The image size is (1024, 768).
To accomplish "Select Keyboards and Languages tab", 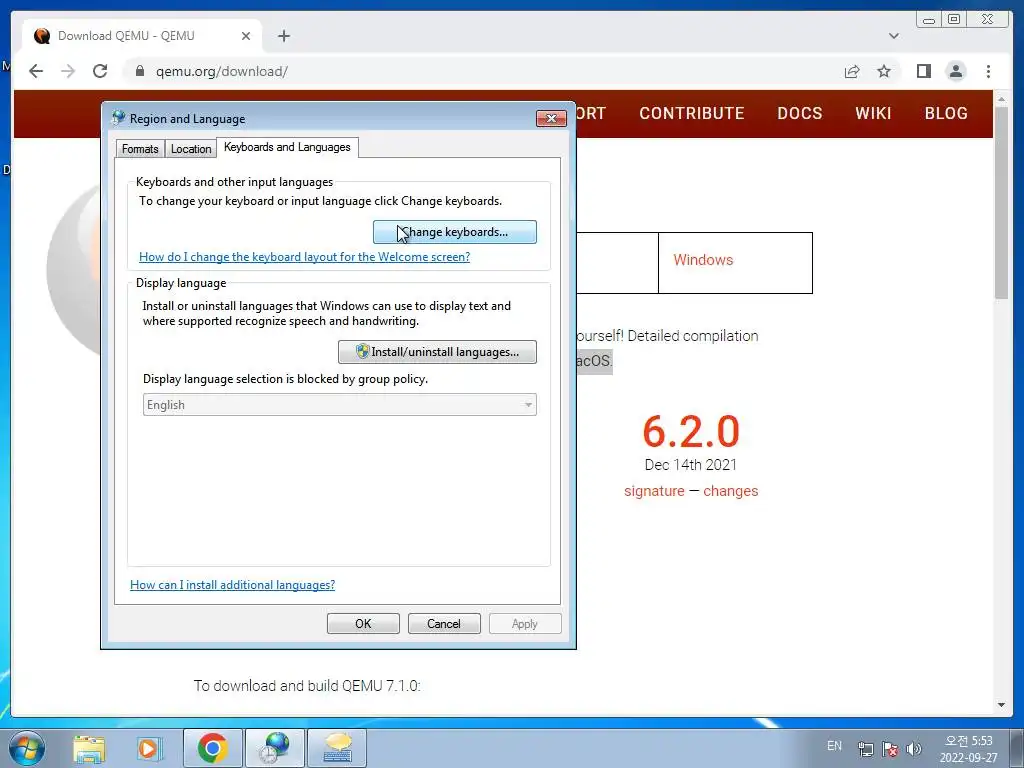I will pos(287,147).
